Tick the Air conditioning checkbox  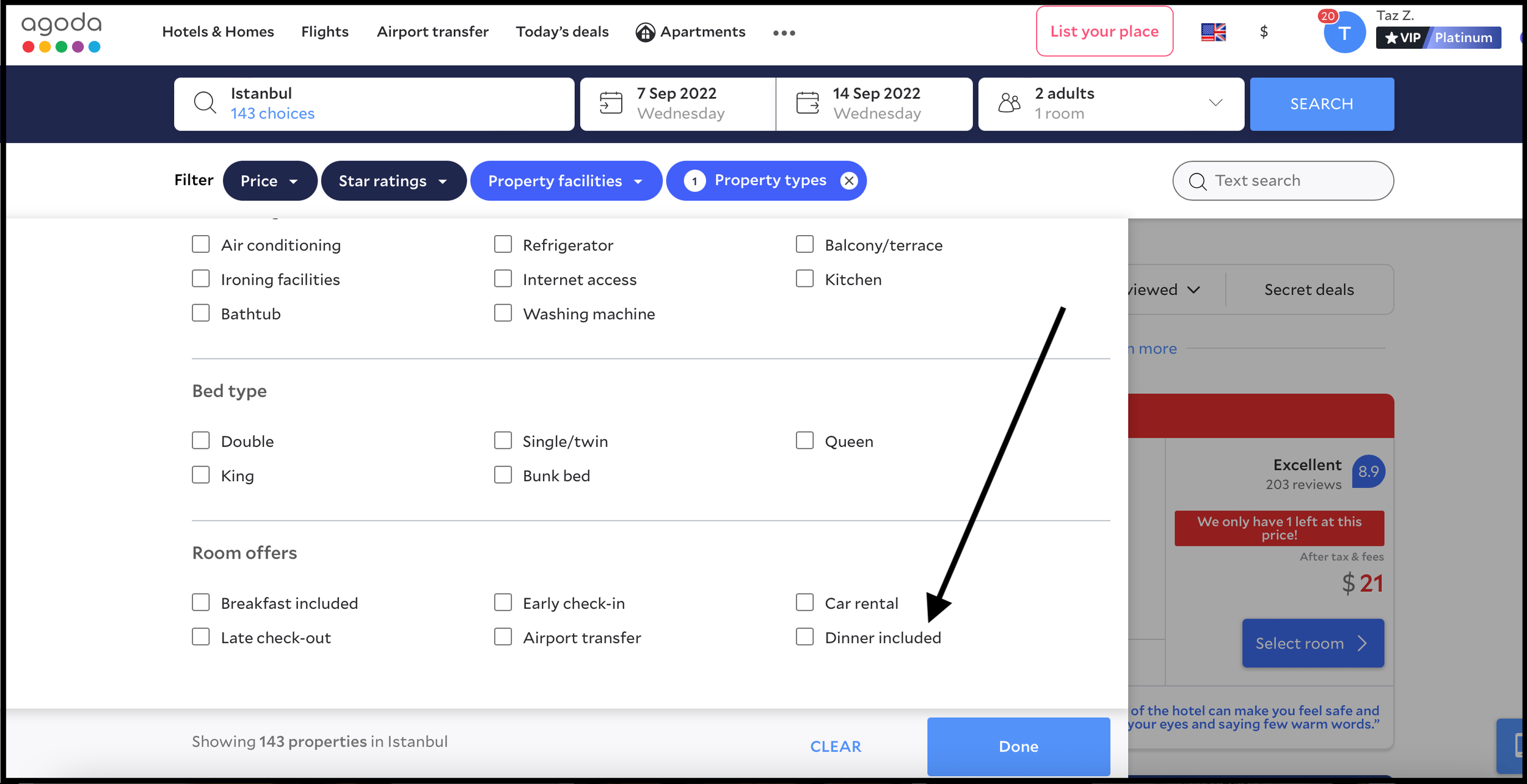[201, 244]
